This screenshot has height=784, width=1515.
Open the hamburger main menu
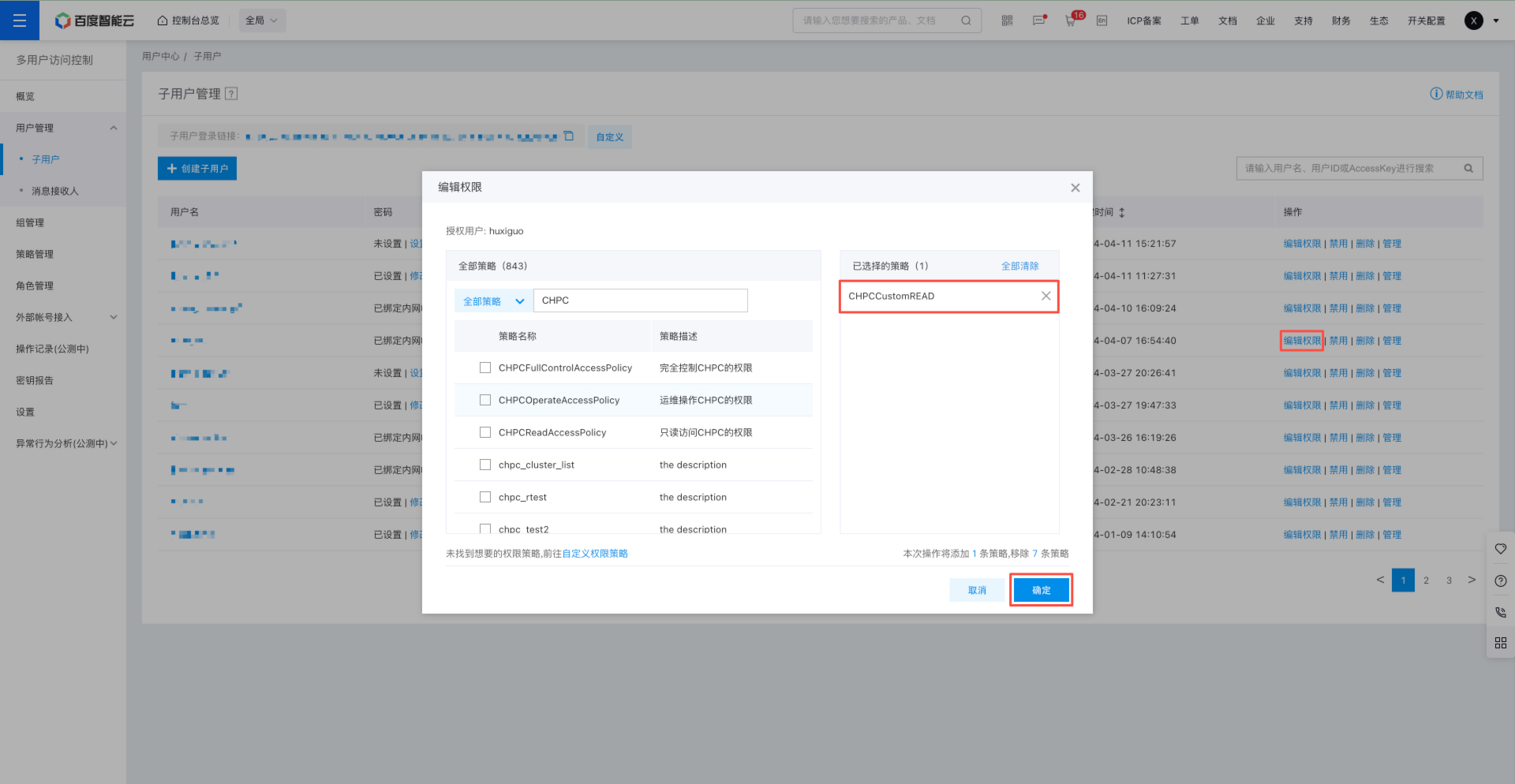click(20, 21)
